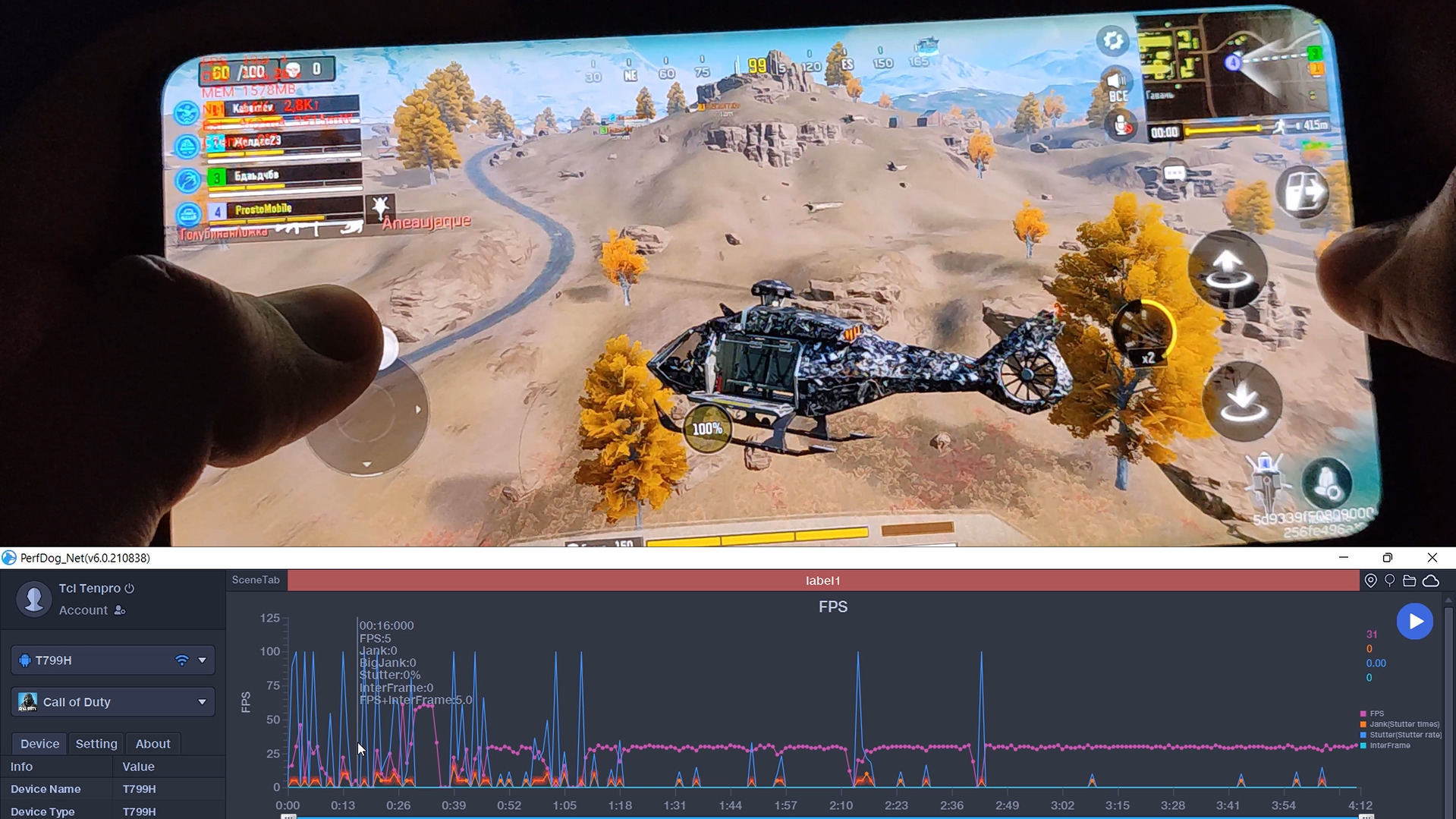Viewport: 1456px width, 819px height.
Task: Click the cyan InterFrame legend color swatch
Action: tap(1363, 745)
